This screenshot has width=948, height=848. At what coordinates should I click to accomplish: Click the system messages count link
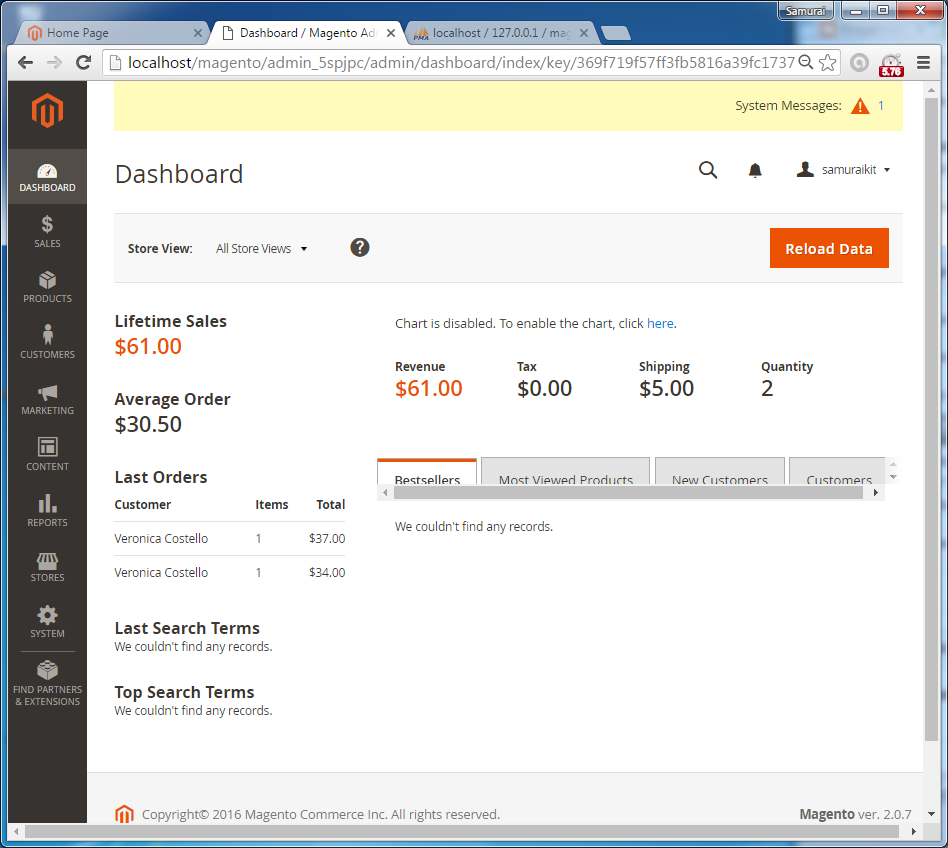point(881,106)
